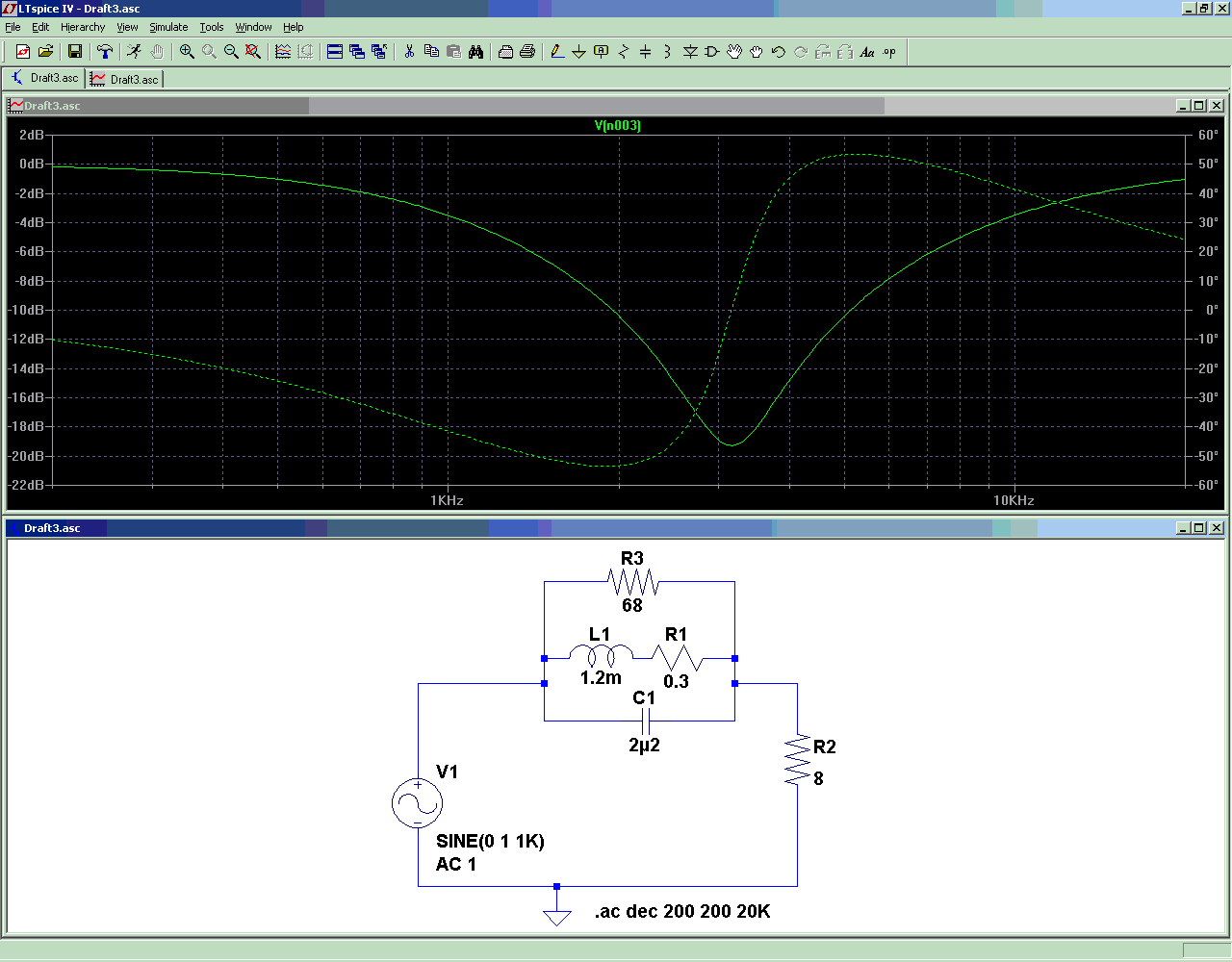Screen dimensions: 1232x962
Task: Select the Draw Wire pencil tool
Action: (556, 52)
